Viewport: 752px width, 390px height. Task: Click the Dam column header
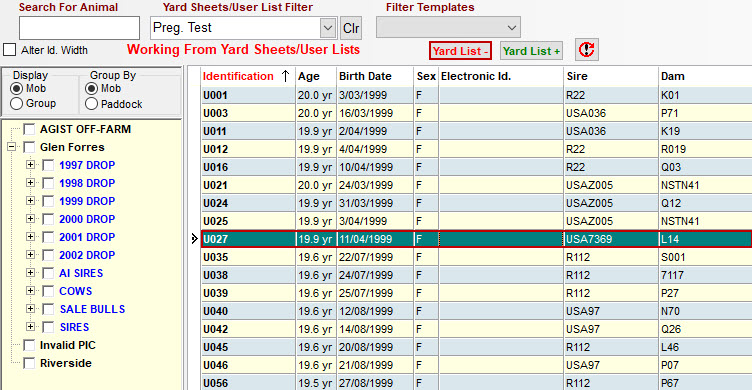[x=705, y=76]
